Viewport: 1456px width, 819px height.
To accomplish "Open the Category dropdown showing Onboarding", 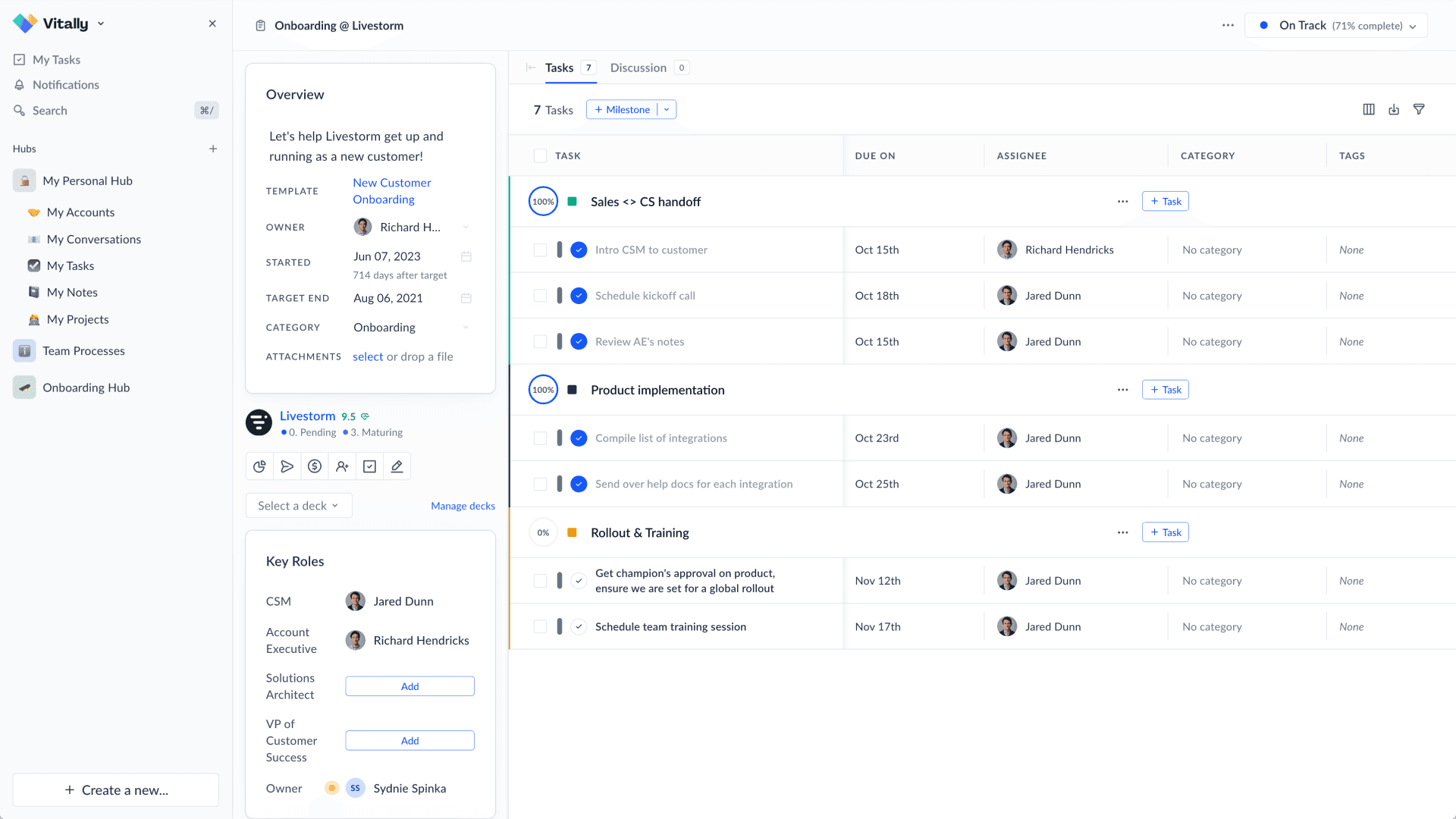I will click(413, 328).
